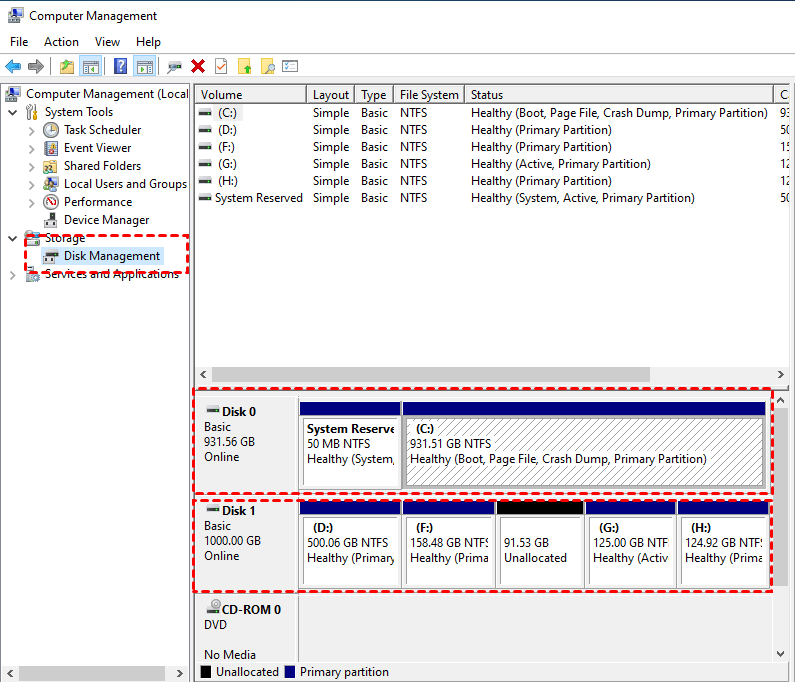Click the volume list scroll right arrow

coord(781,375)
